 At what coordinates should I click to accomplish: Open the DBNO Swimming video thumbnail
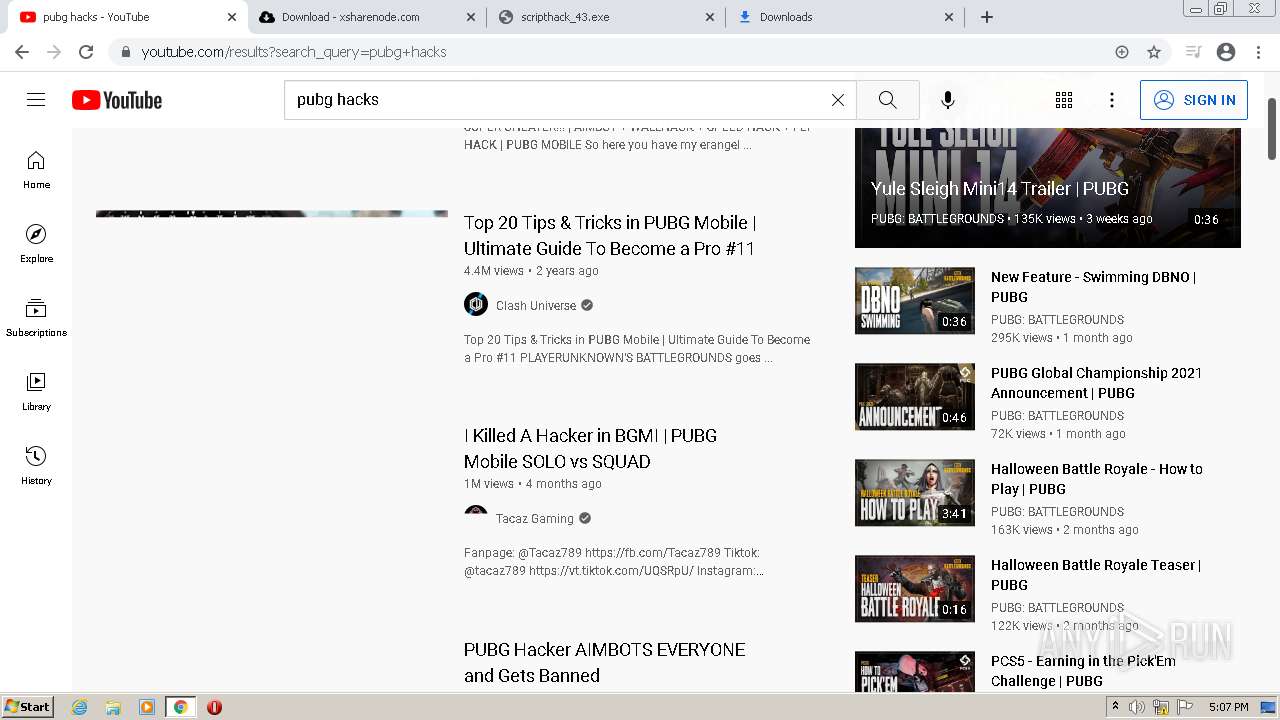pos(915,300)
